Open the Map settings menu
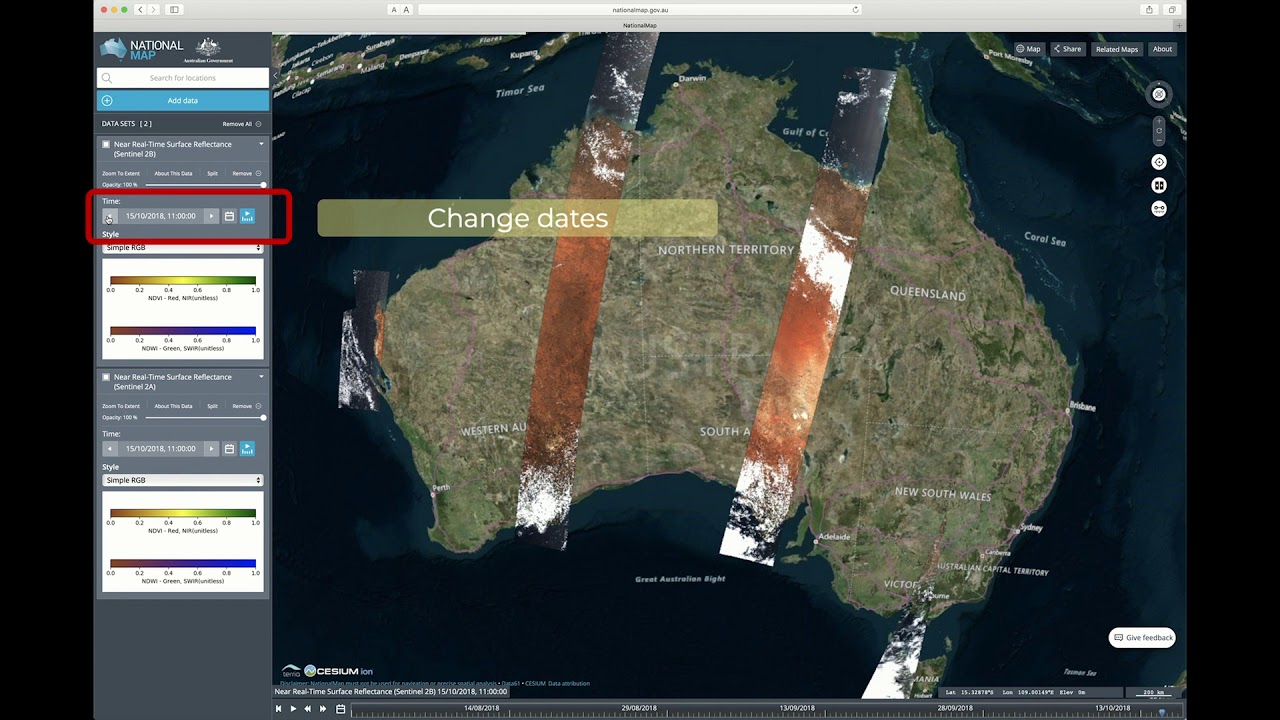The width and height of the screenshot is (1280, 720). click(x=1028, y=49)
